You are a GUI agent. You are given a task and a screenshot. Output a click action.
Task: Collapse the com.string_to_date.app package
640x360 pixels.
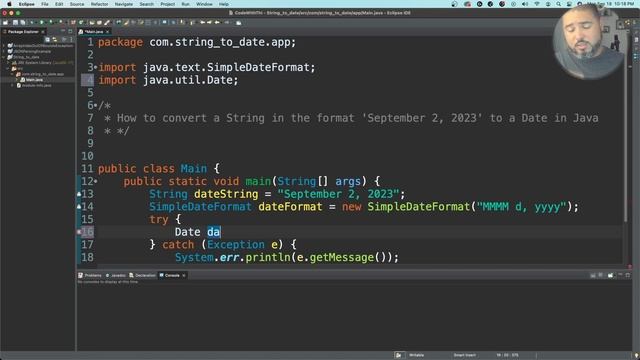pyautogui.click(x=12, y=74)
